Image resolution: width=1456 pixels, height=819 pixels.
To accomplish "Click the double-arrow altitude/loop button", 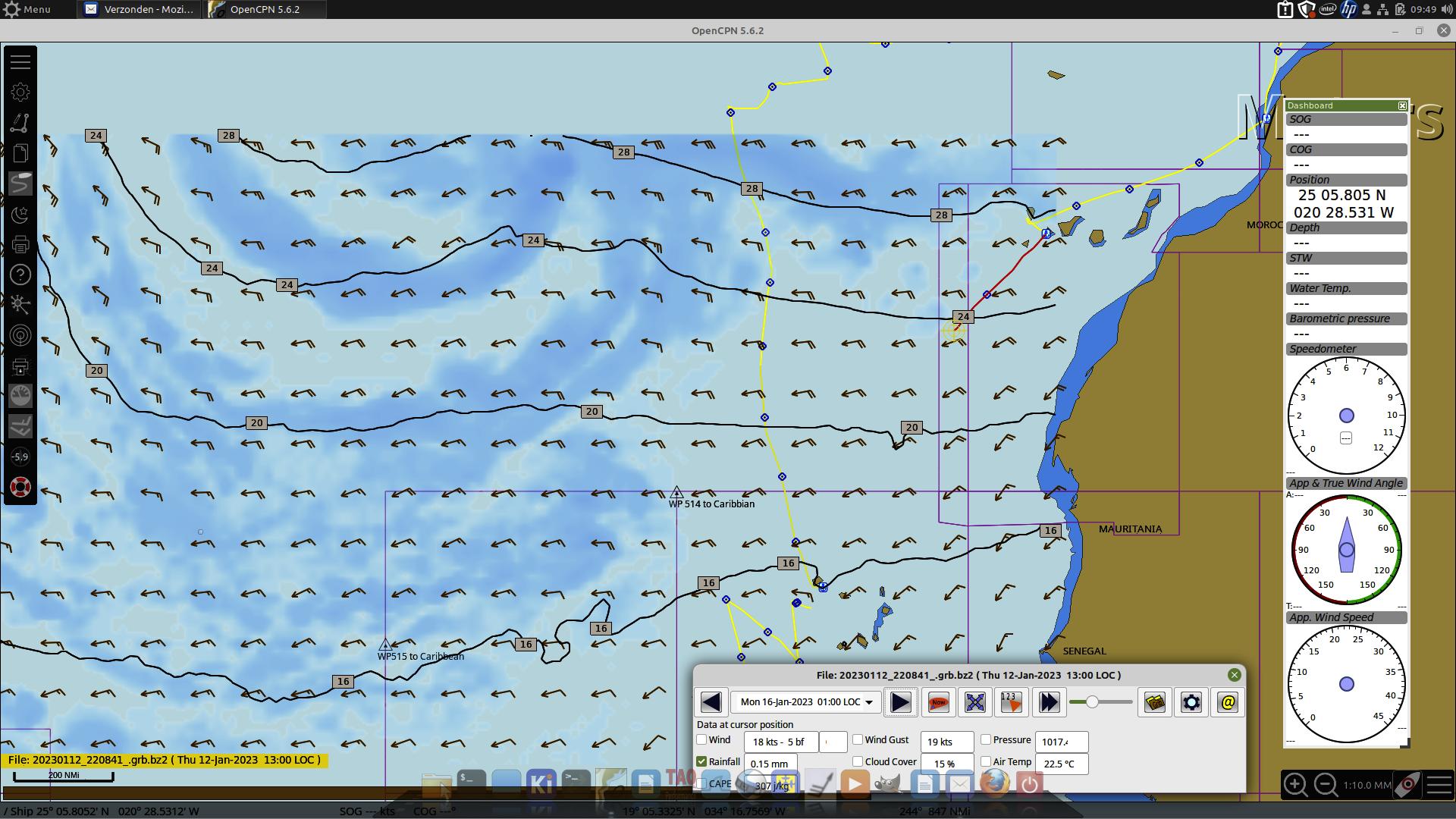I will click(x=1048, y=702).
